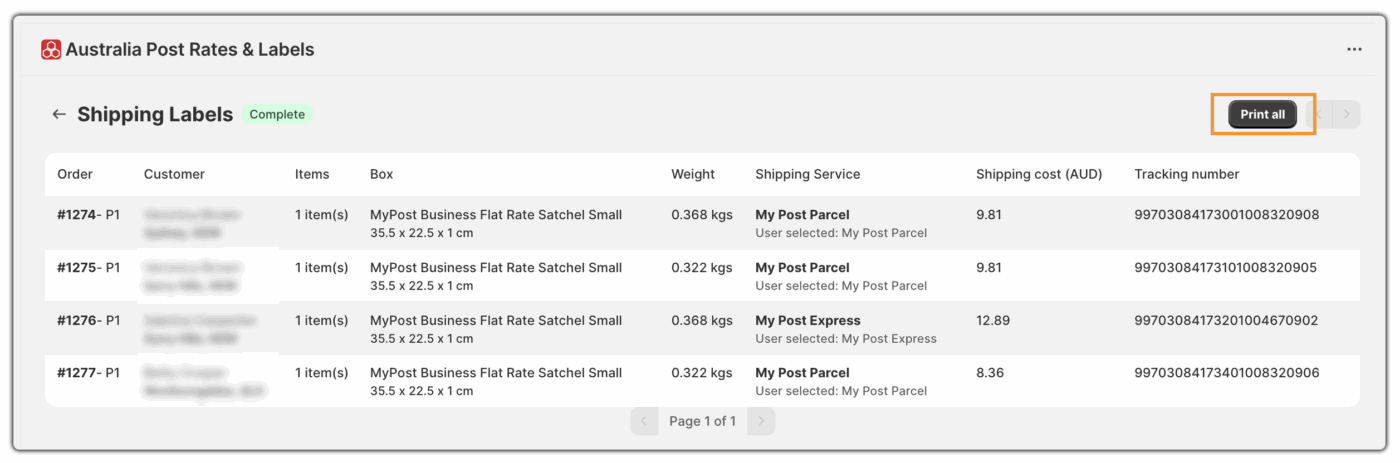
Task: Click next chevron next to Print all
Action: pyautogui.click(x=1347, y=114)
